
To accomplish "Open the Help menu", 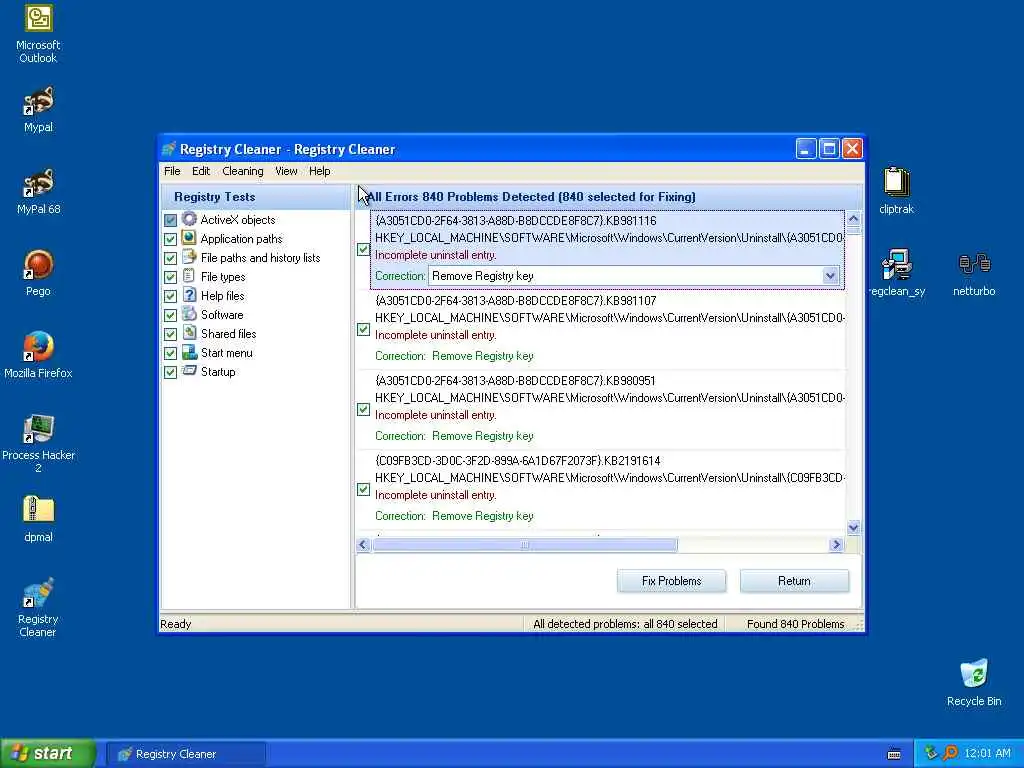I will [319, 171].
